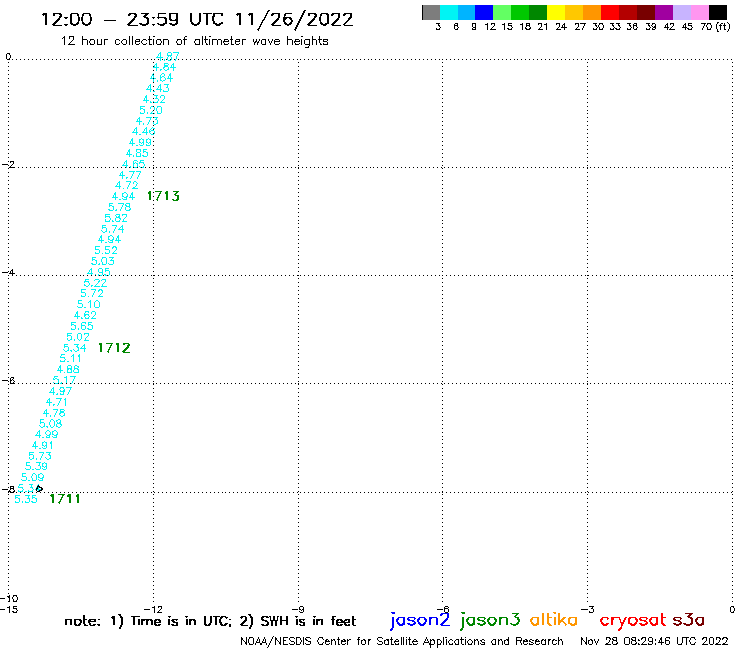Click the wave height value 5.34
Screen dimensions: 740x650
pos(75,348)
